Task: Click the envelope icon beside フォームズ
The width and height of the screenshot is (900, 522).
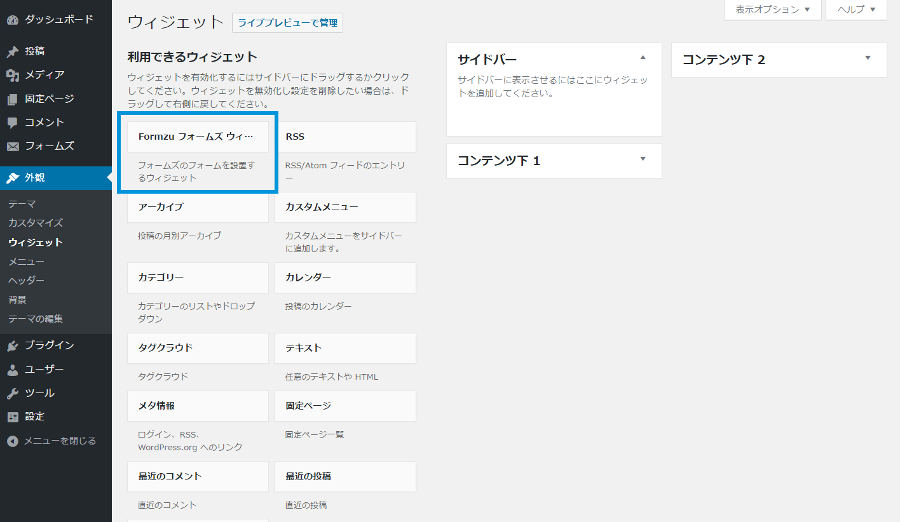Action: click(x=13, y=146)
